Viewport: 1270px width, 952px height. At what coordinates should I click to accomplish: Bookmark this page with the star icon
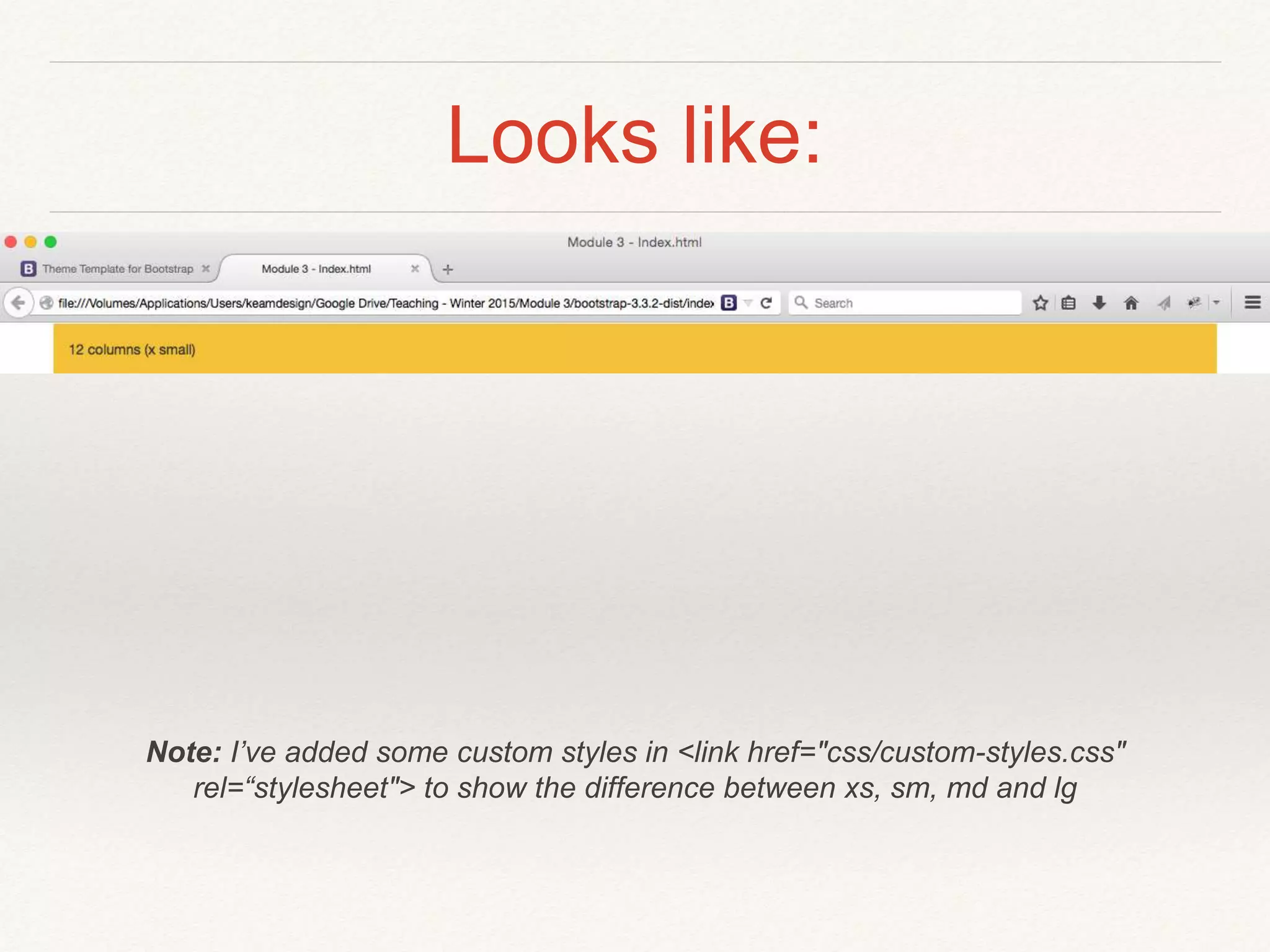click(1040, 302)
